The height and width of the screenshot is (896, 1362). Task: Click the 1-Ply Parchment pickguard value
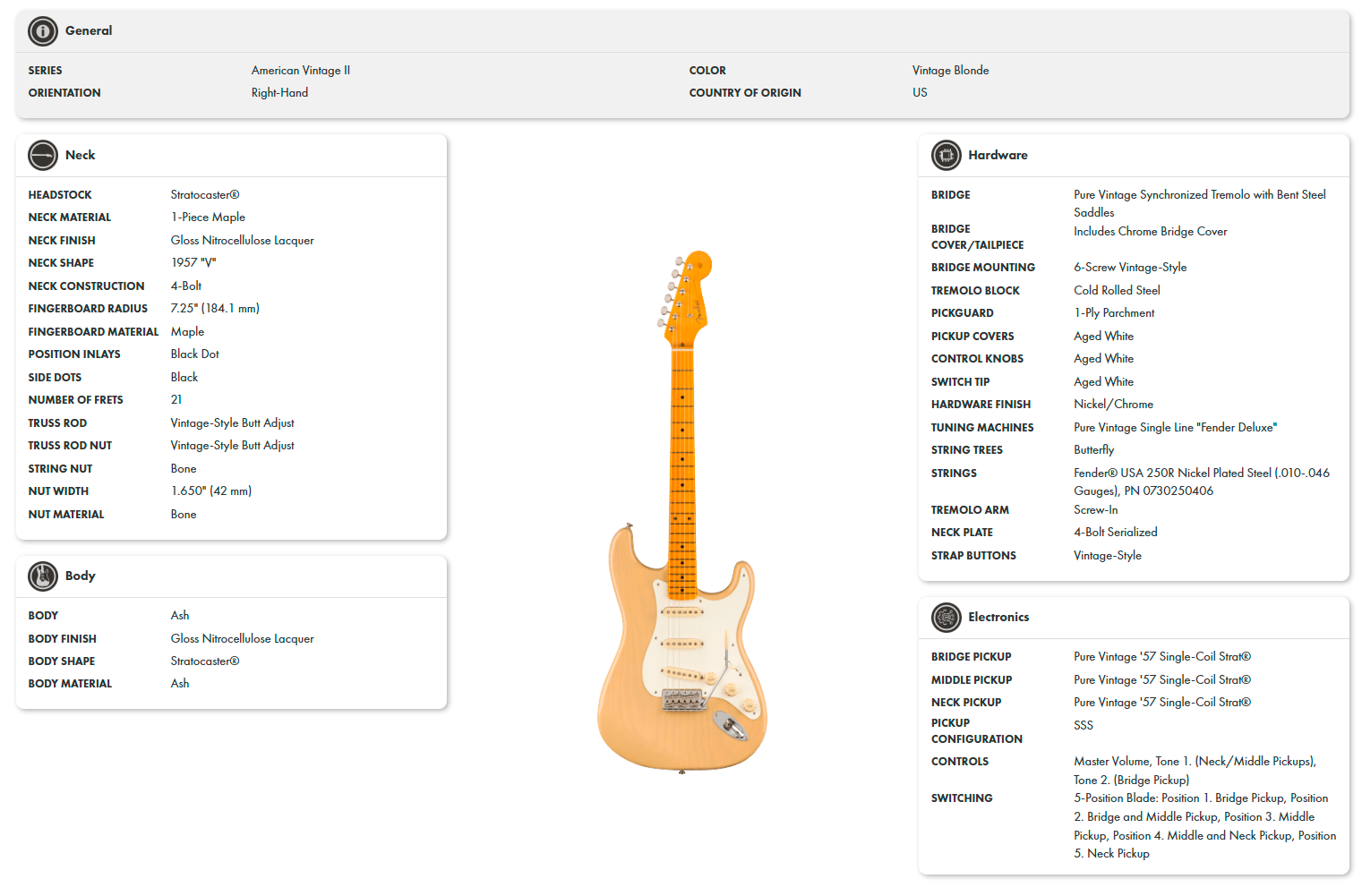point(1114,313)
